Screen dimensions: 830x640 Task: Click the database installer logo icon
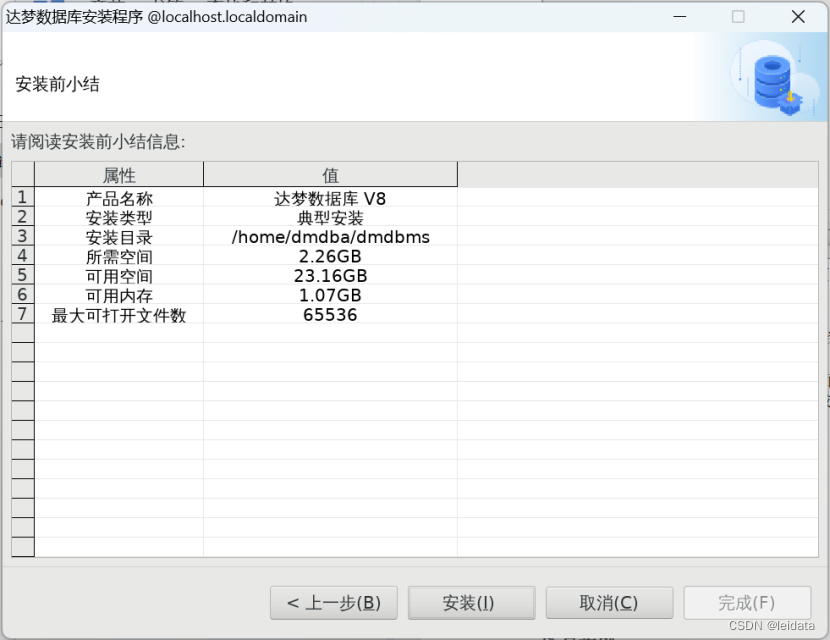pyautogui.click(x=776, y=79)
